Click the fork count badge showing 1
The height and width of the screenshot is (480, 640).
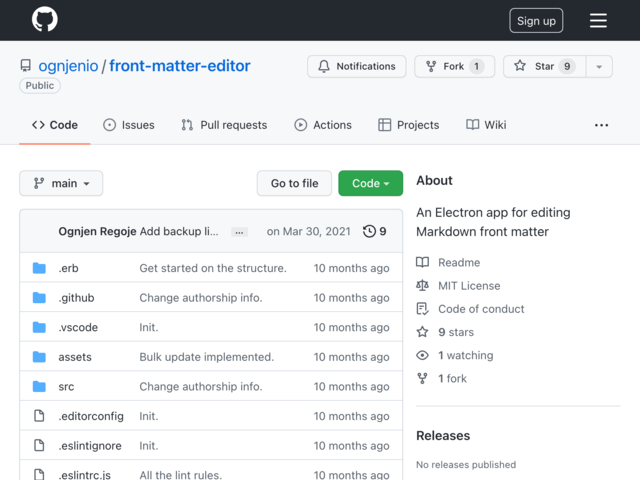(476, 66)
